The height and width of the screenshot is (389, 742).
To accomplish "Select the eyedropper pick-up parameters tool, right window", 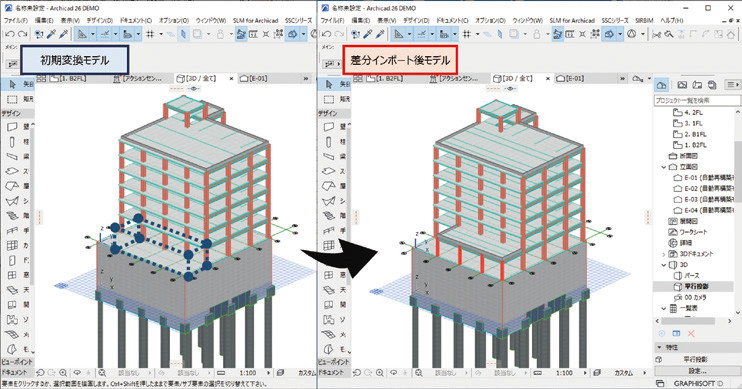I will click(368, 34).
